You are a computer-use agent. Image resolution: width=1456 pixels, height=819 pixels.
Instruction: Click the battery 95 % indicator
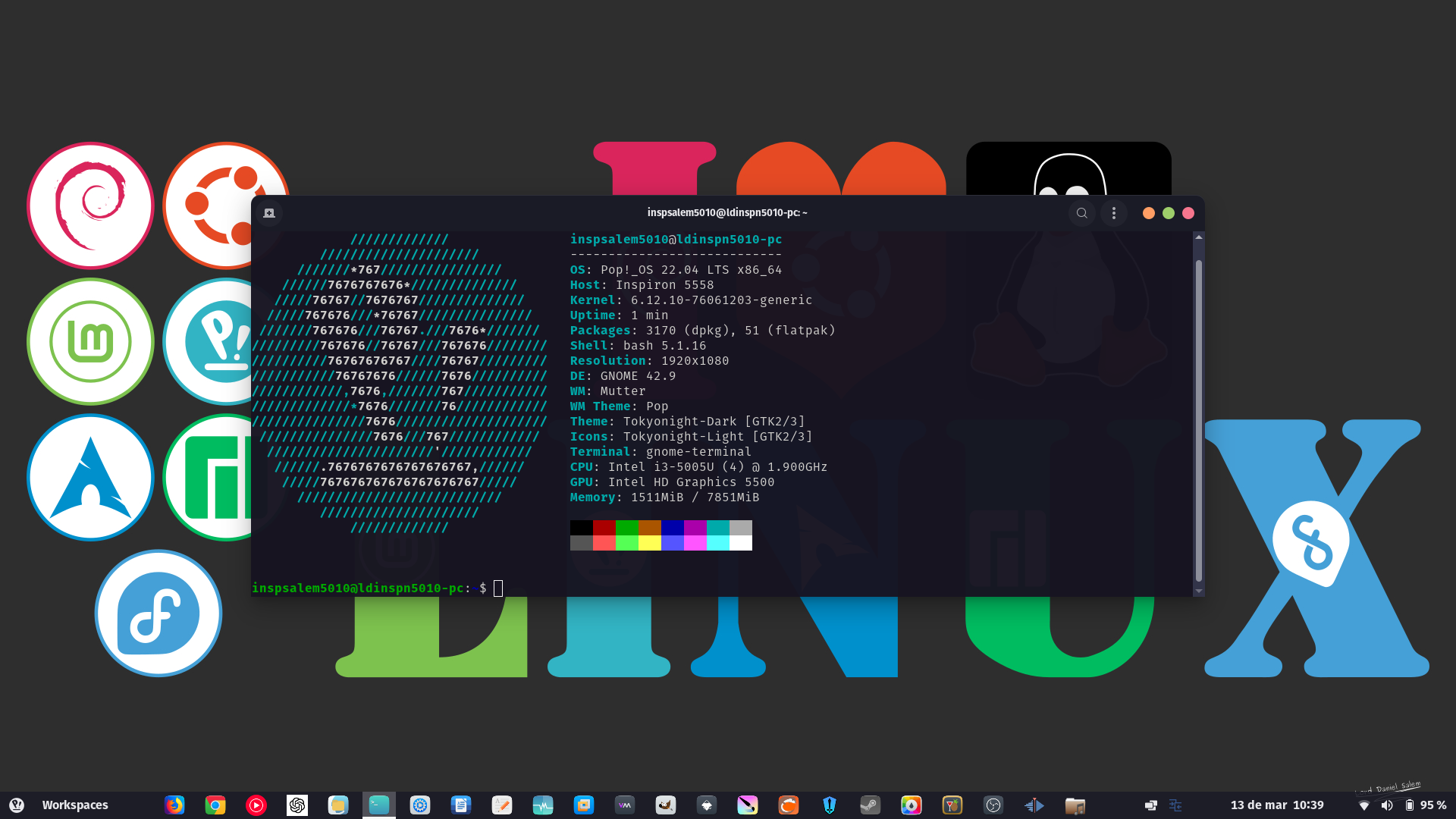pos(1426,805)
